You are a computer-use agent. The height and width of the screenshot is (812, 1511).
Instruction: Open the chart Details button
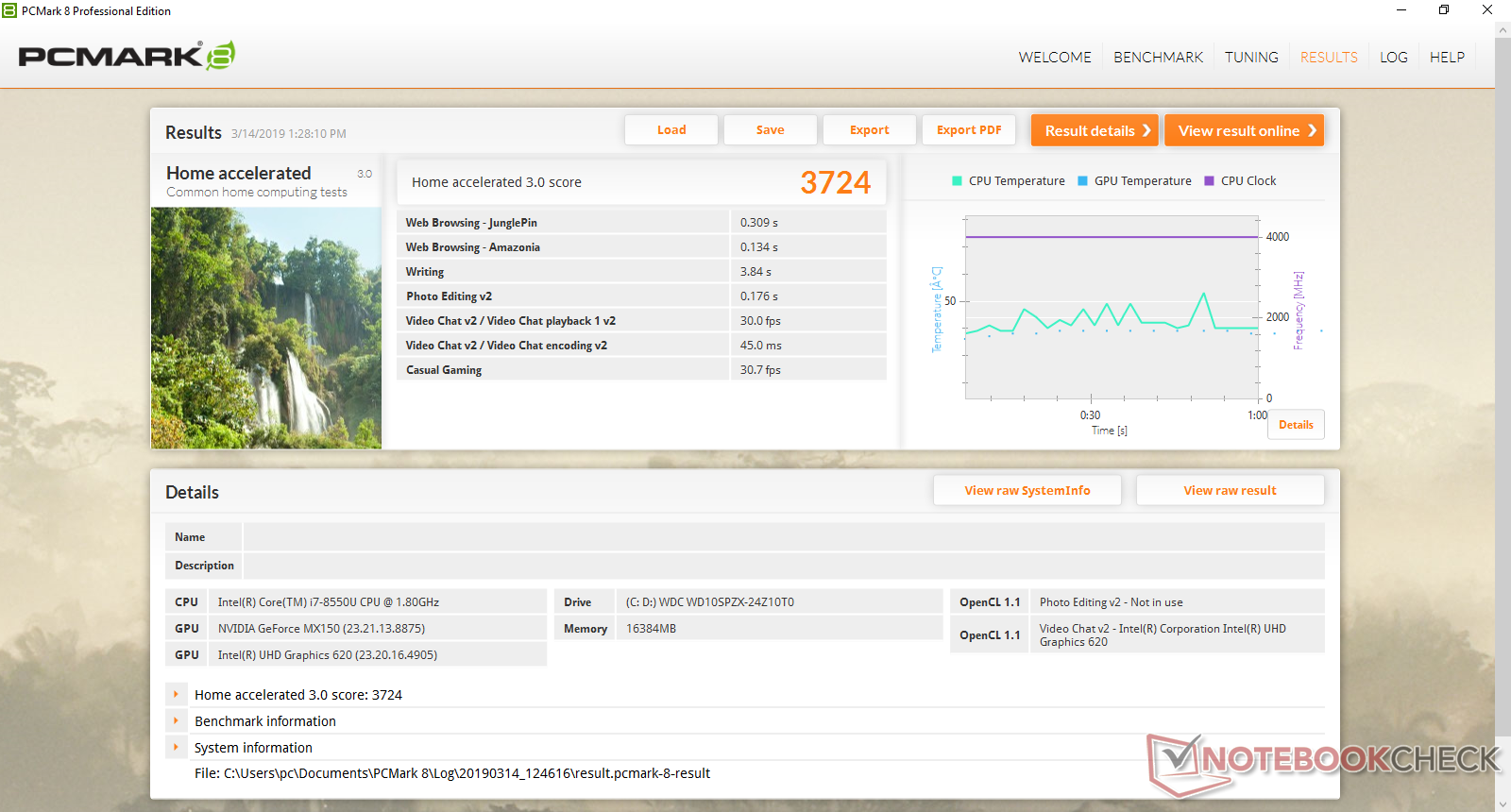click(1296, 425)
